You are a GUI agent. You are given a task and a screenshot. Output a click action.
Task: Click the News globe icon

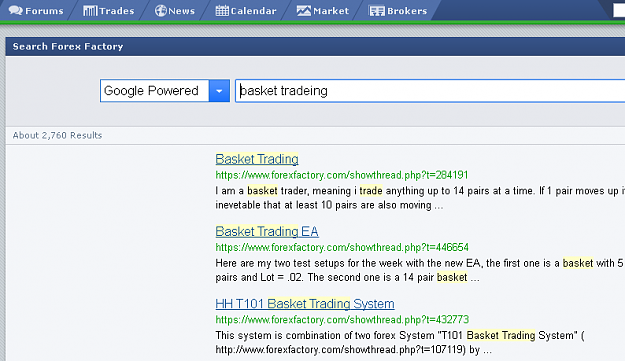pos(161,11)
